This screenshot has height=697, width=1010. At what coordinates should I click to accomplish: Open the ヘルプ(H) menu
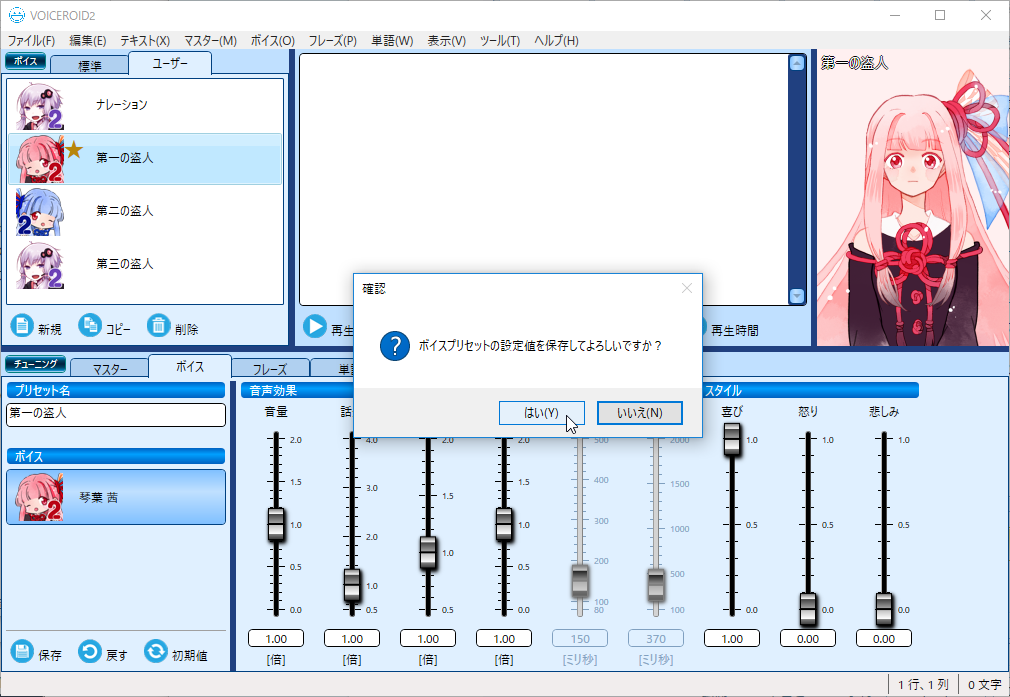coord(556,41)
